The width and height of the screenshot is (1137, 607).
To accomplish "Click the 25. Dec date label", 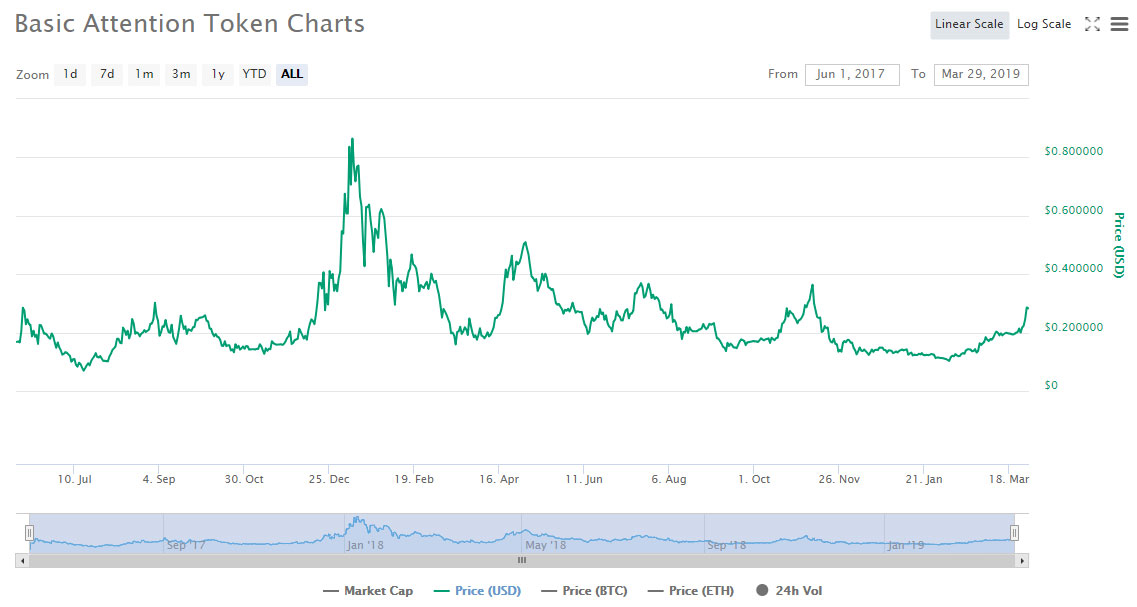I will coord(329,479).
